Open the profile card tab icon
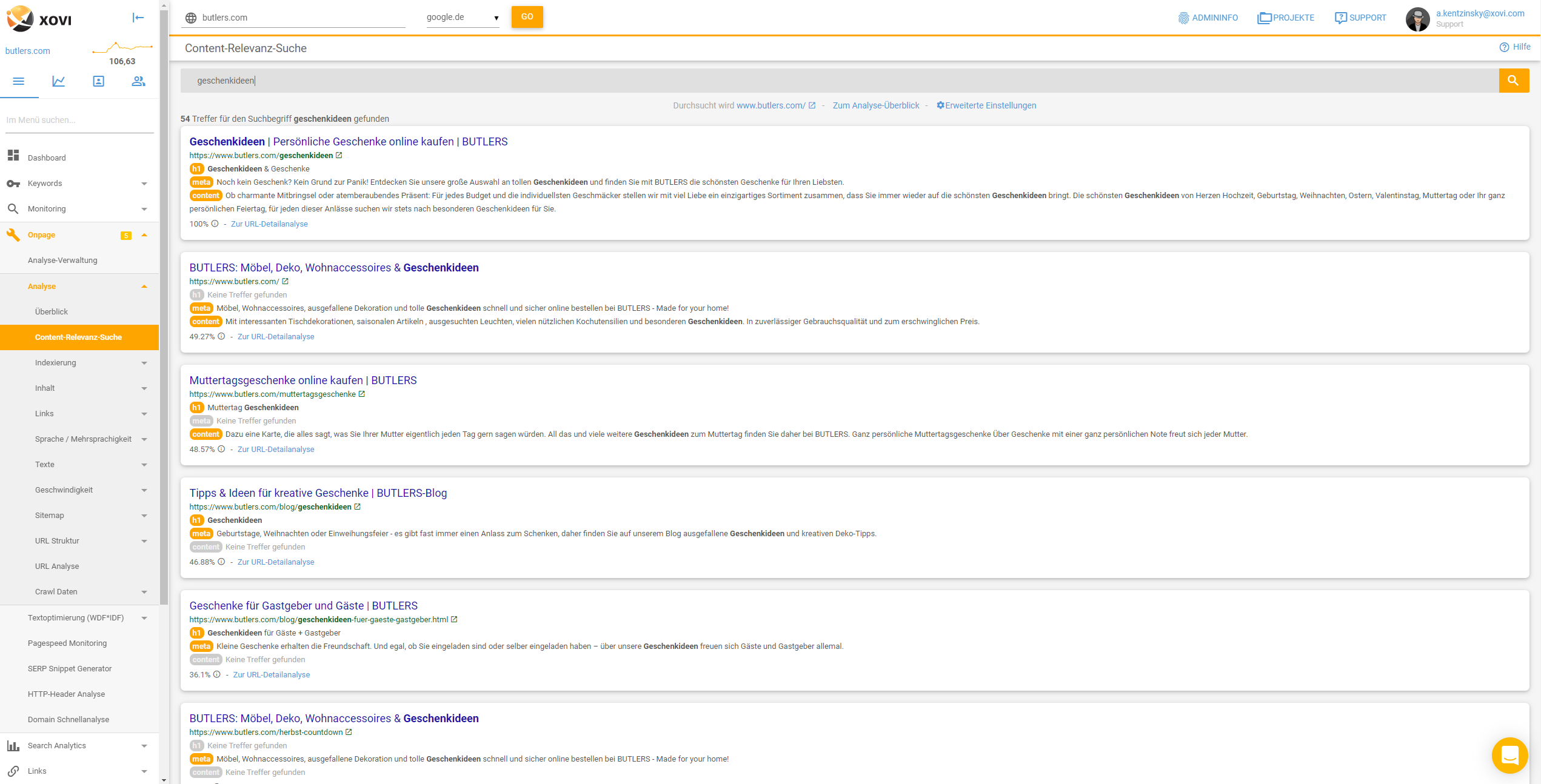This screenshot has height=784, width=1541. click(x=98, y=81)
